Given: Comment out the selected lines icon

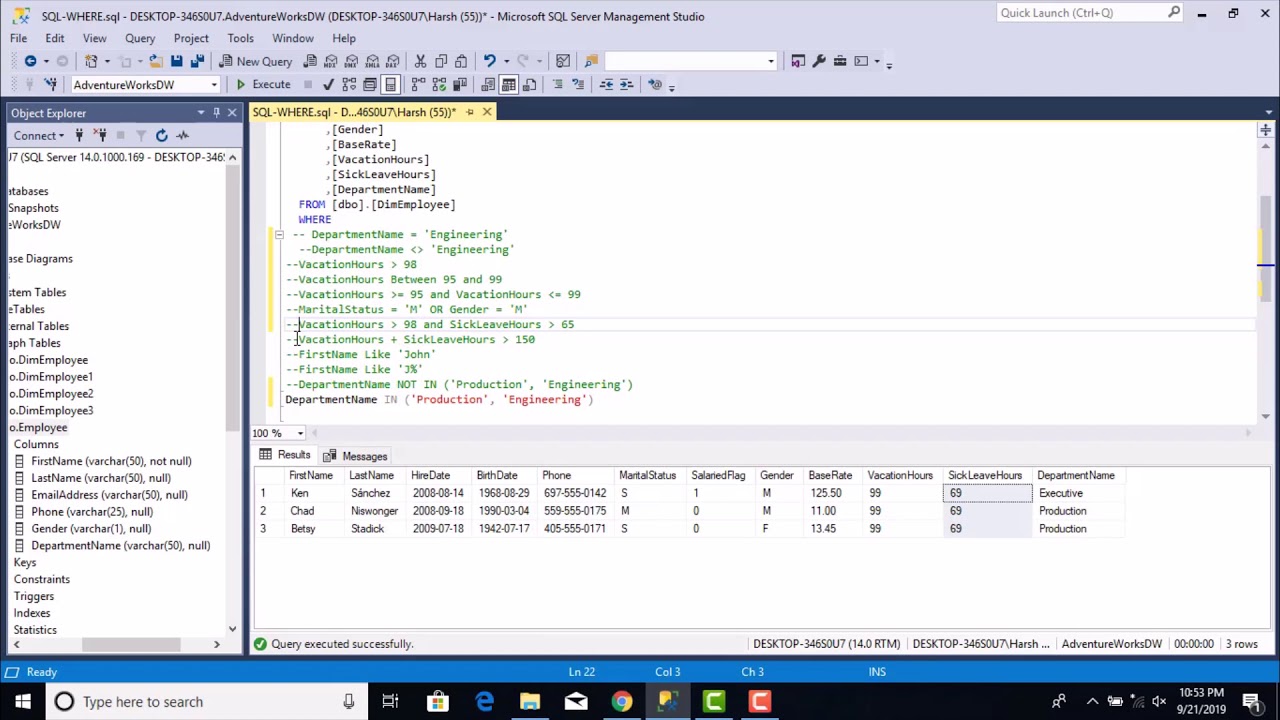Looking at the screenshot, I should pos(557,84).
